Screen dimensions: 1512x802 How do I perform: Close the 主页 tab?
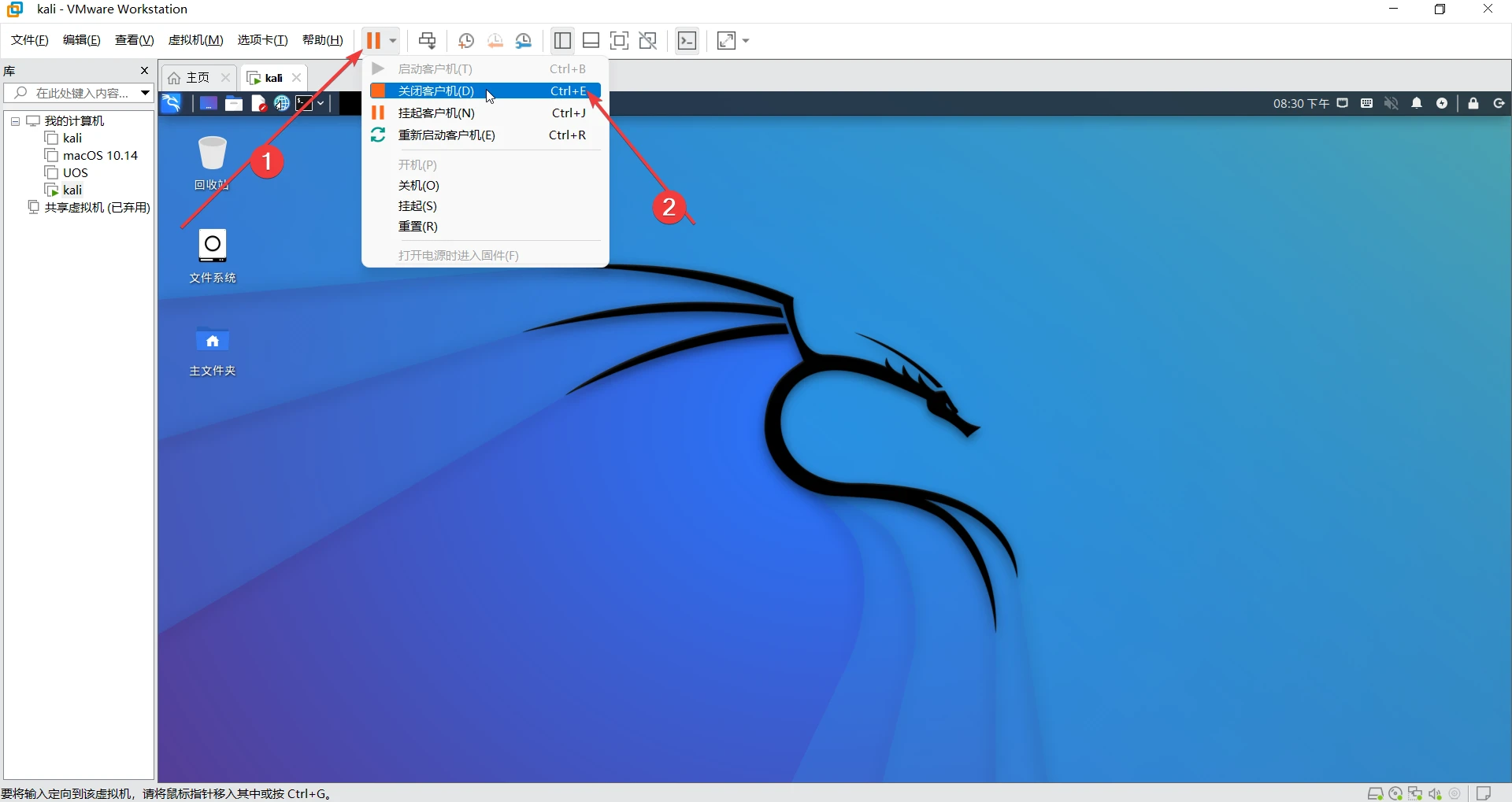tap(225, 77)
